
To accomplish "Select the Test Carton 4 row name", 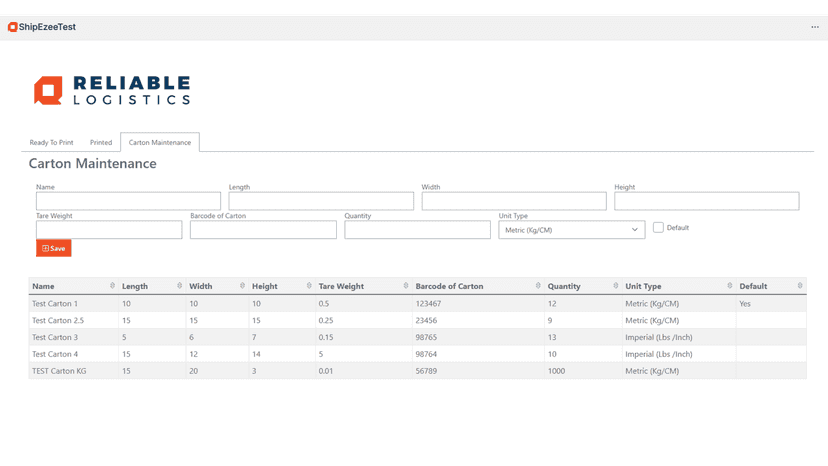I will (55, 355).
